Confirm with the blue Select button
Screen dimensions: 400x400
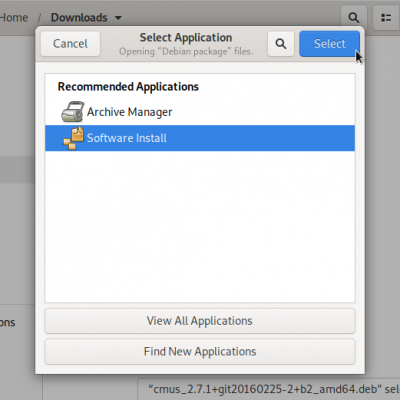[x=329, y=44]
